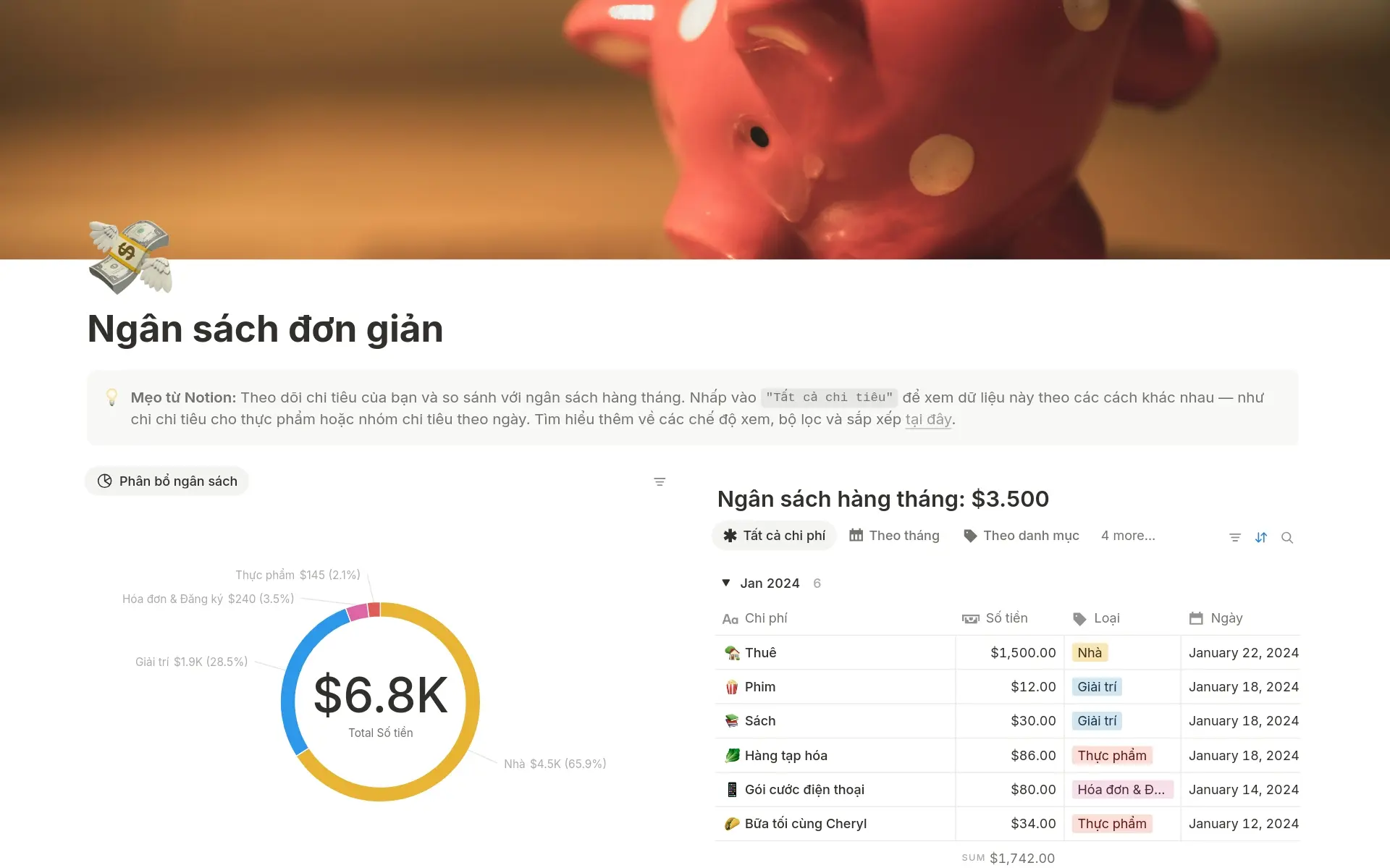Open search with the magnifier icon

tap(1287, 537)
